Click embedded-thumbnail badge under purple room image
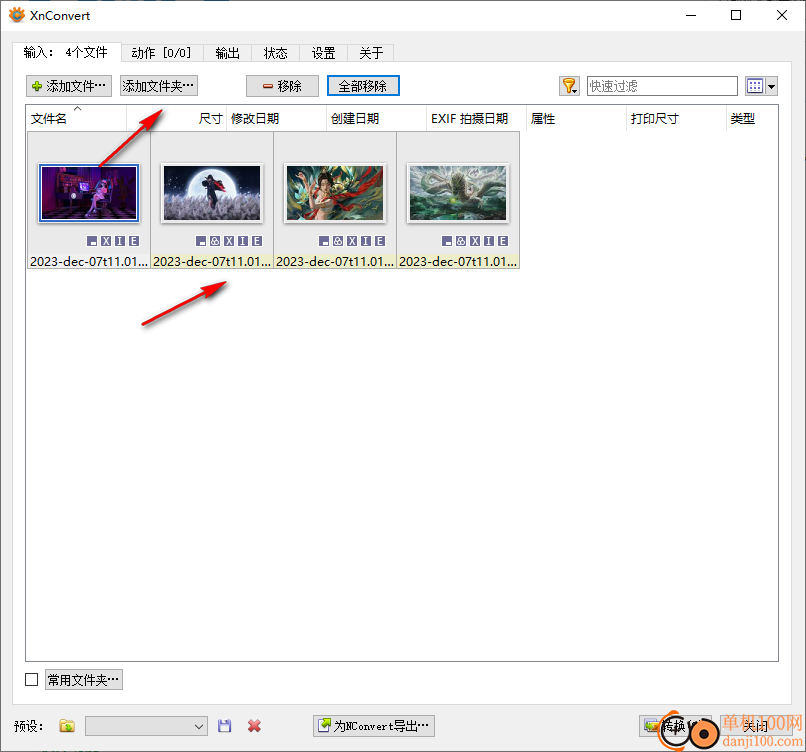 (92, 241)
